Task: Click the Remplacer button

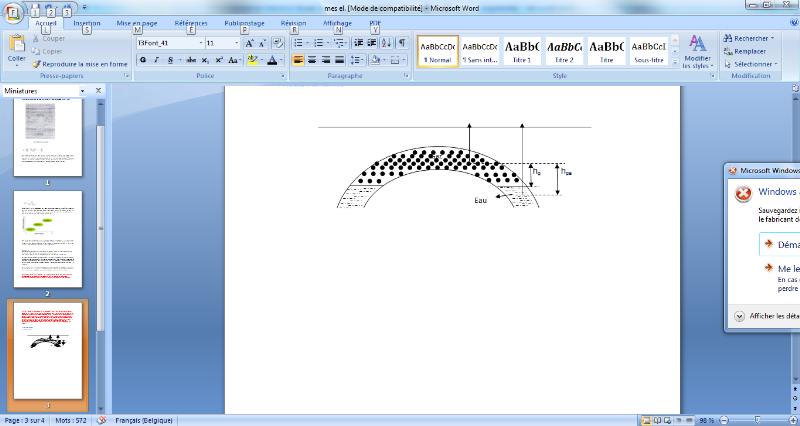Action: [x=750, y=51]
